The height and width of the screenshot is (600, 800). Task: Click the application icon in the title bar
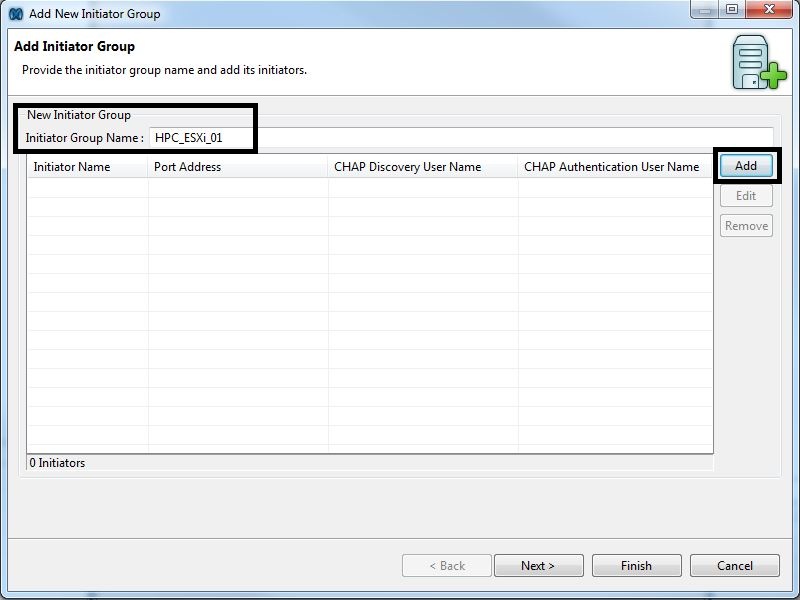[16, 14]
